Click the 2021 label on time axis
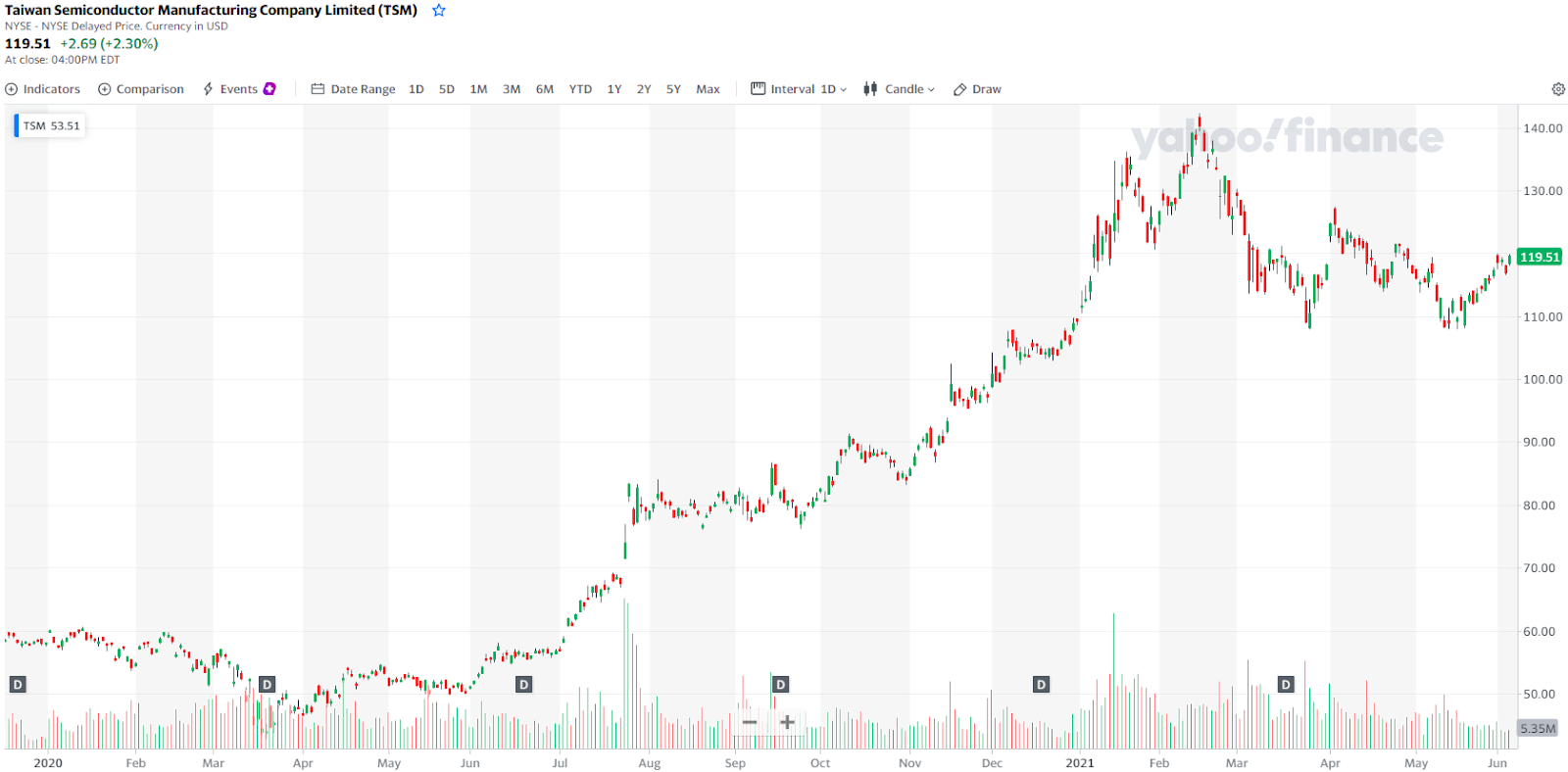The height and width of the screenshot is (772, 1568). (x=1080, y=763)
